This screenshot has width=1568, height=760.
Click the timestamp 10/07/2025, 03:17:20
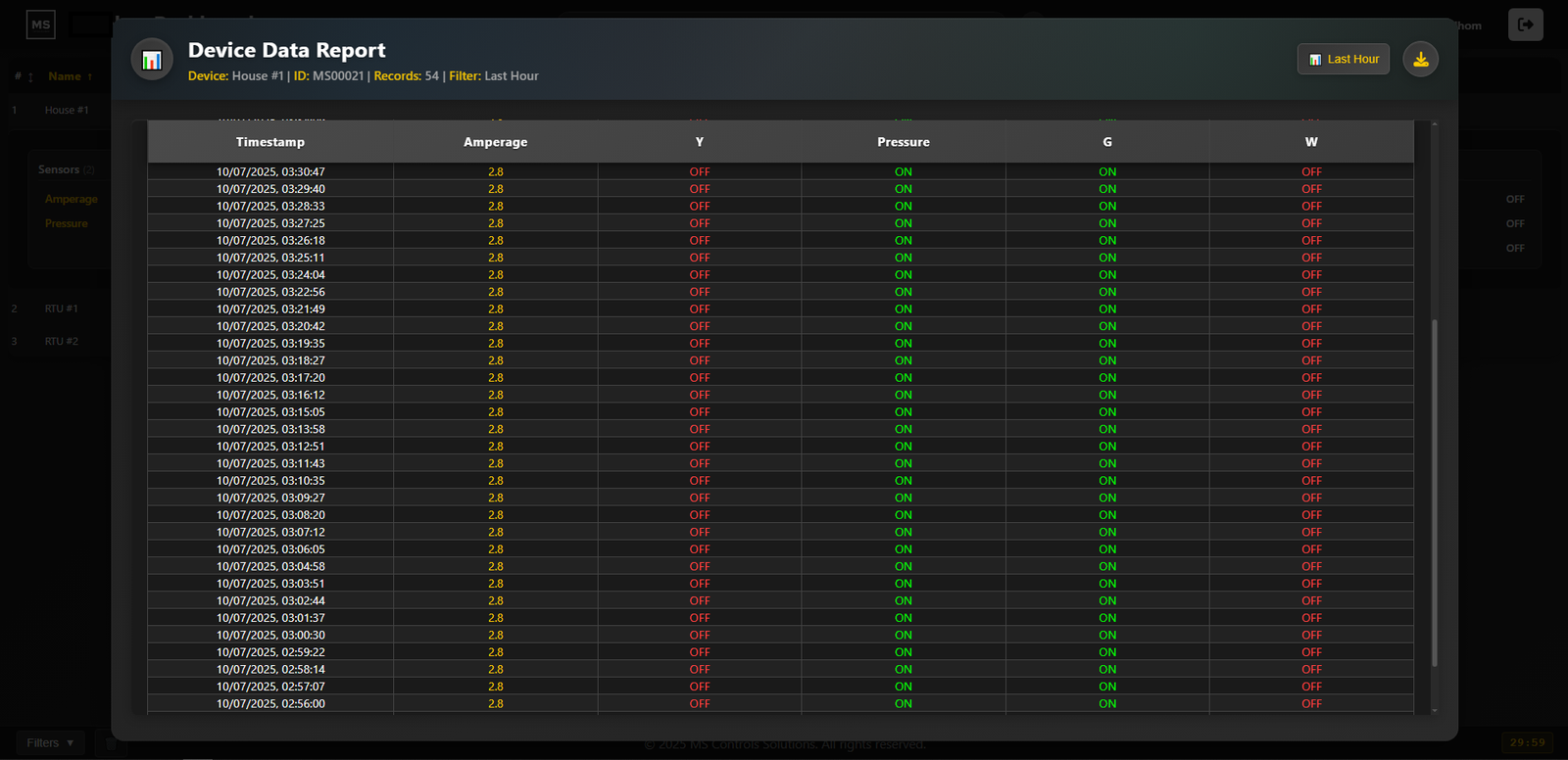[270, 377]
